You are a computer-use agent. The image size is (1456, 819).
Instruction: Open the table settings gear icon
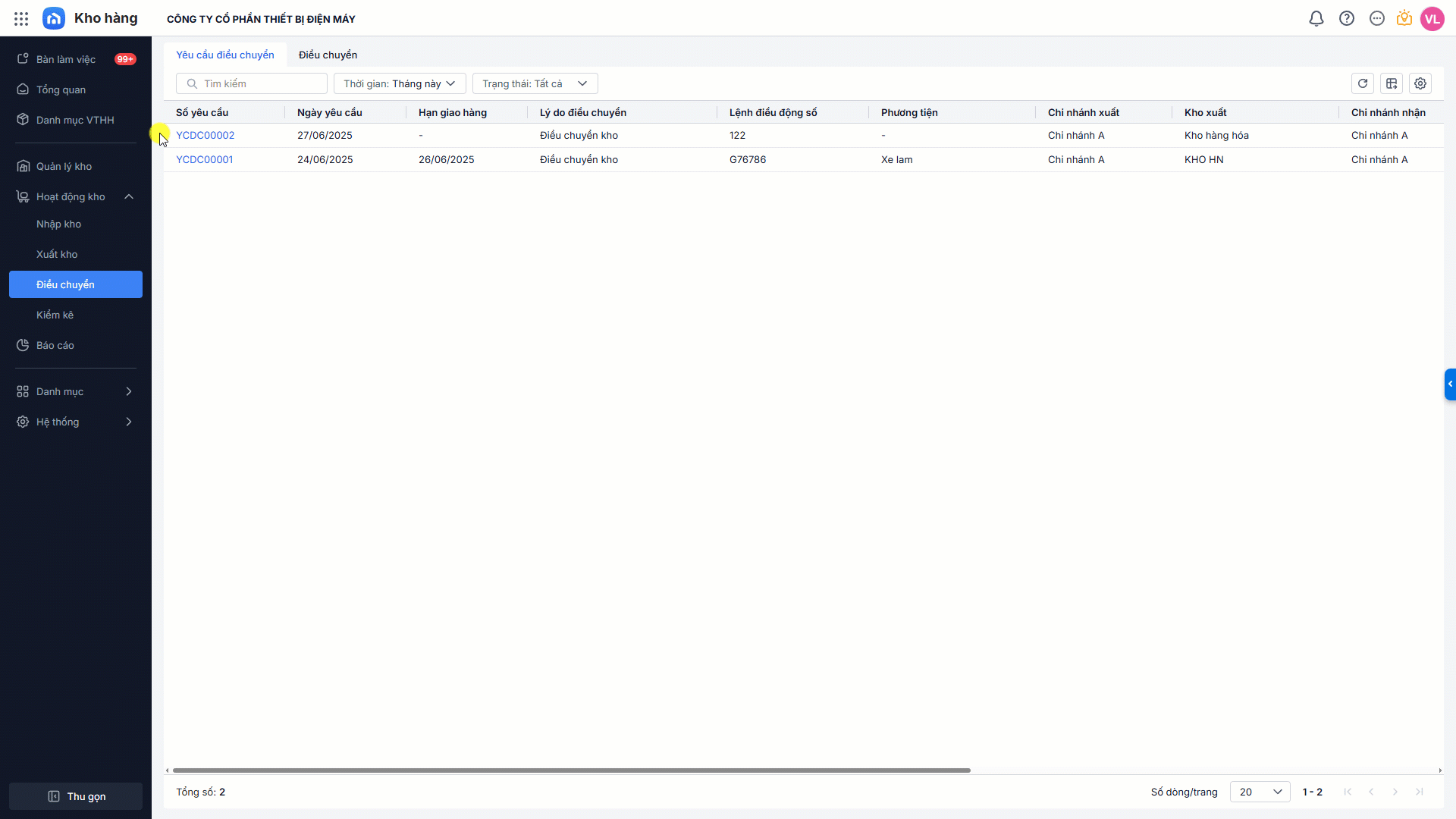click(1420, 83)
